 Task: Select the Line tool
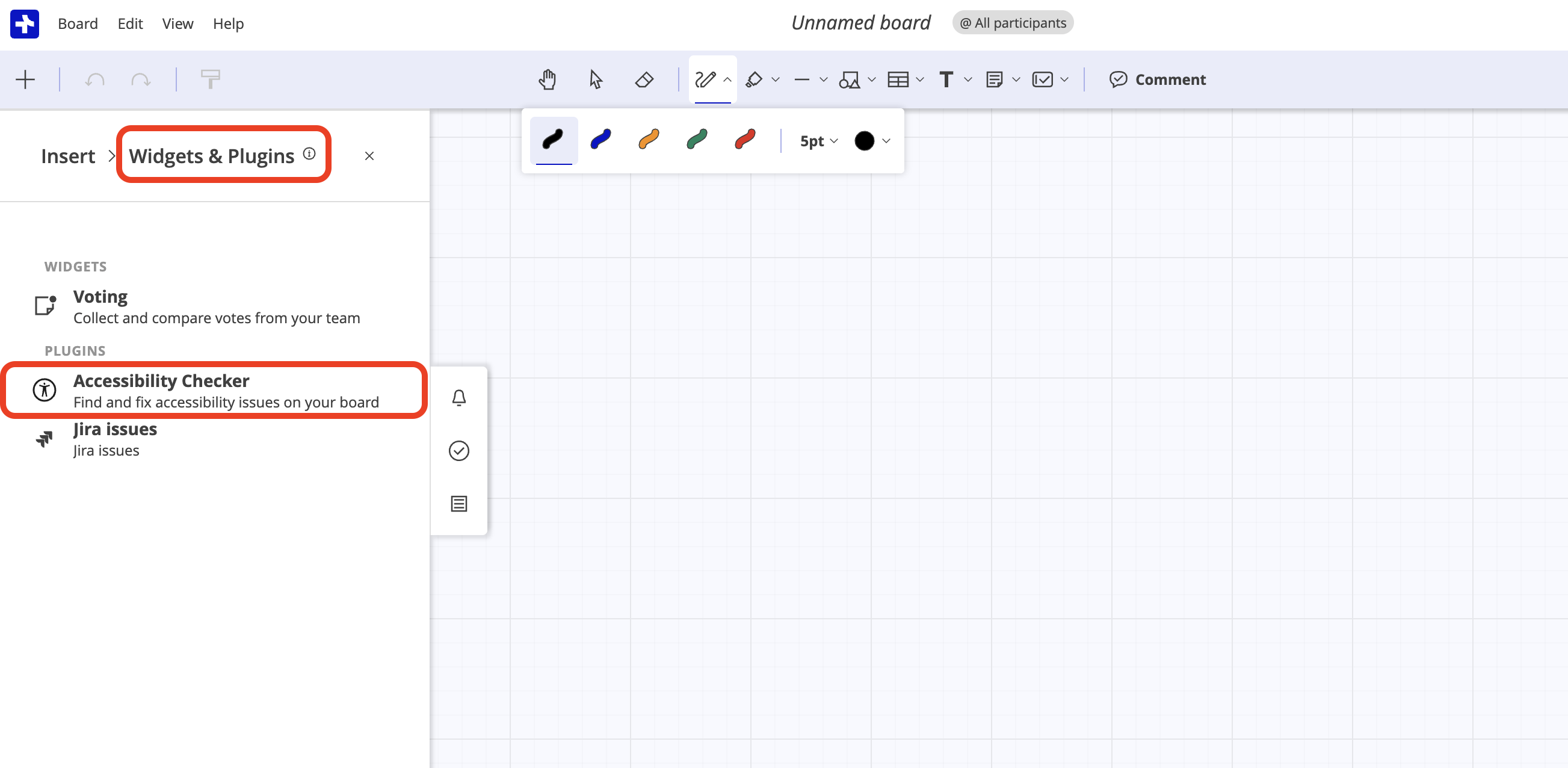802,80
